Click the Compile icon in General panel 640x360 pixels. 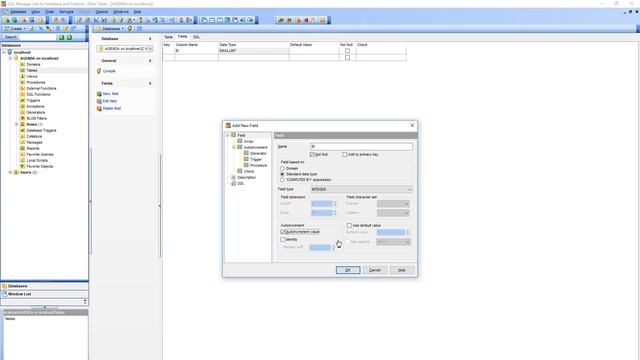pos(99,71)
